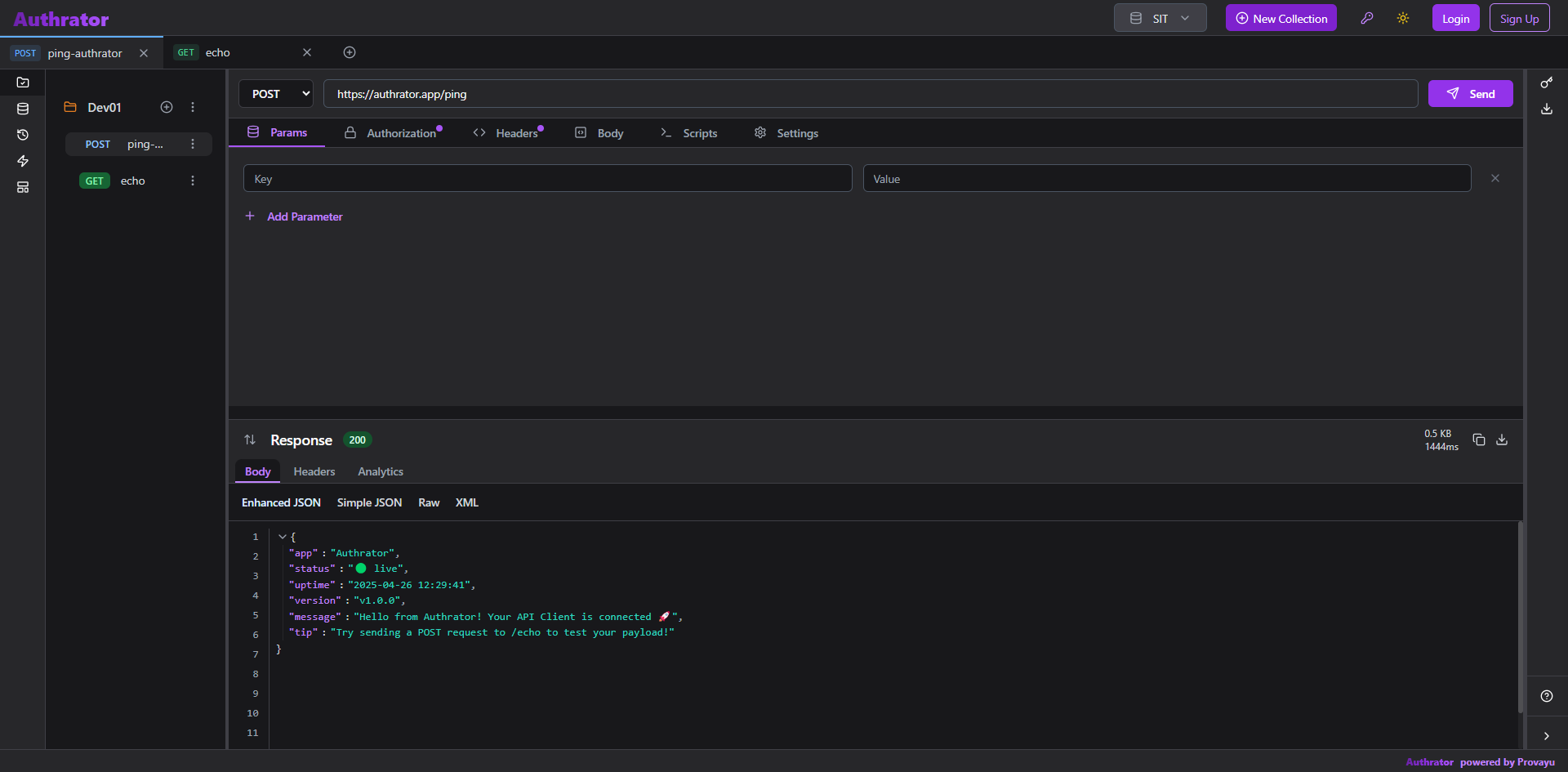Open the POST method dropdown
Screen dimensions: 1568x772
276,94
